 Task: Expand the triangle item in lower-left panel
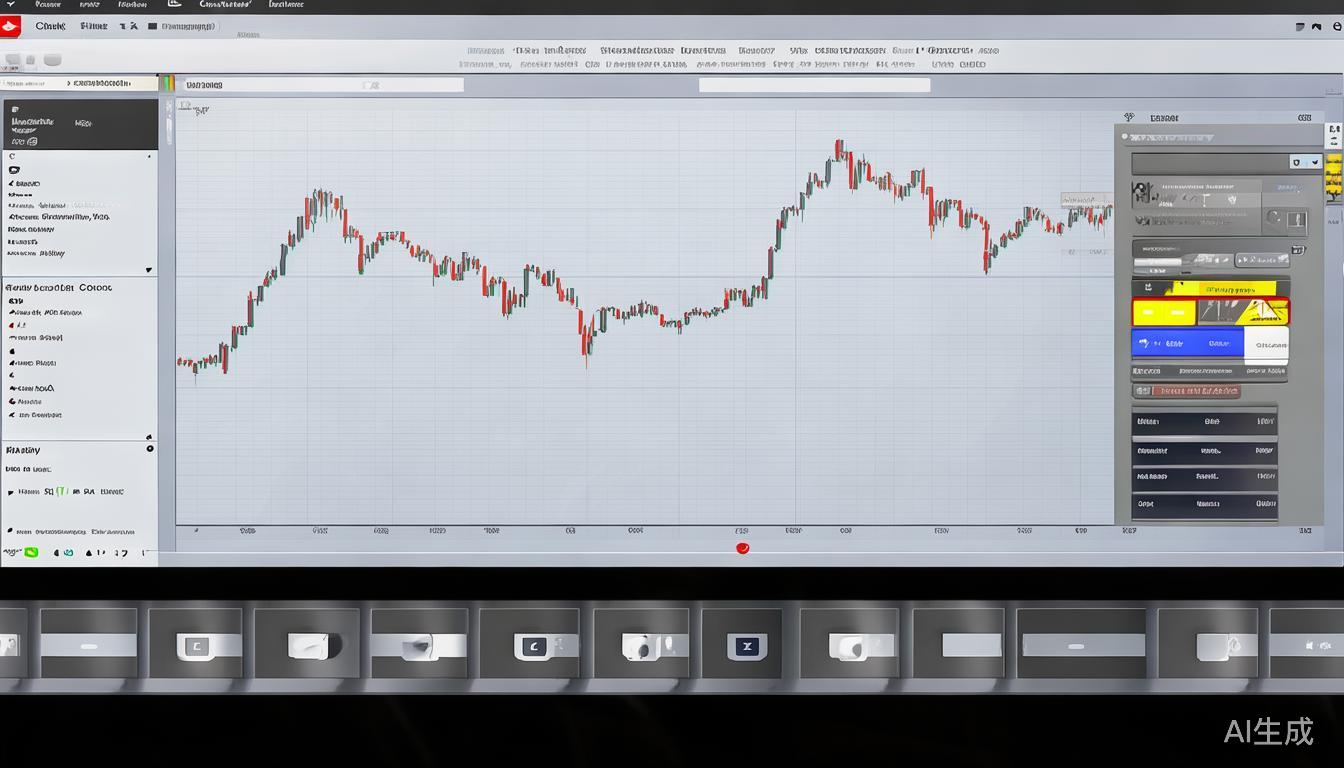point(12,492)
